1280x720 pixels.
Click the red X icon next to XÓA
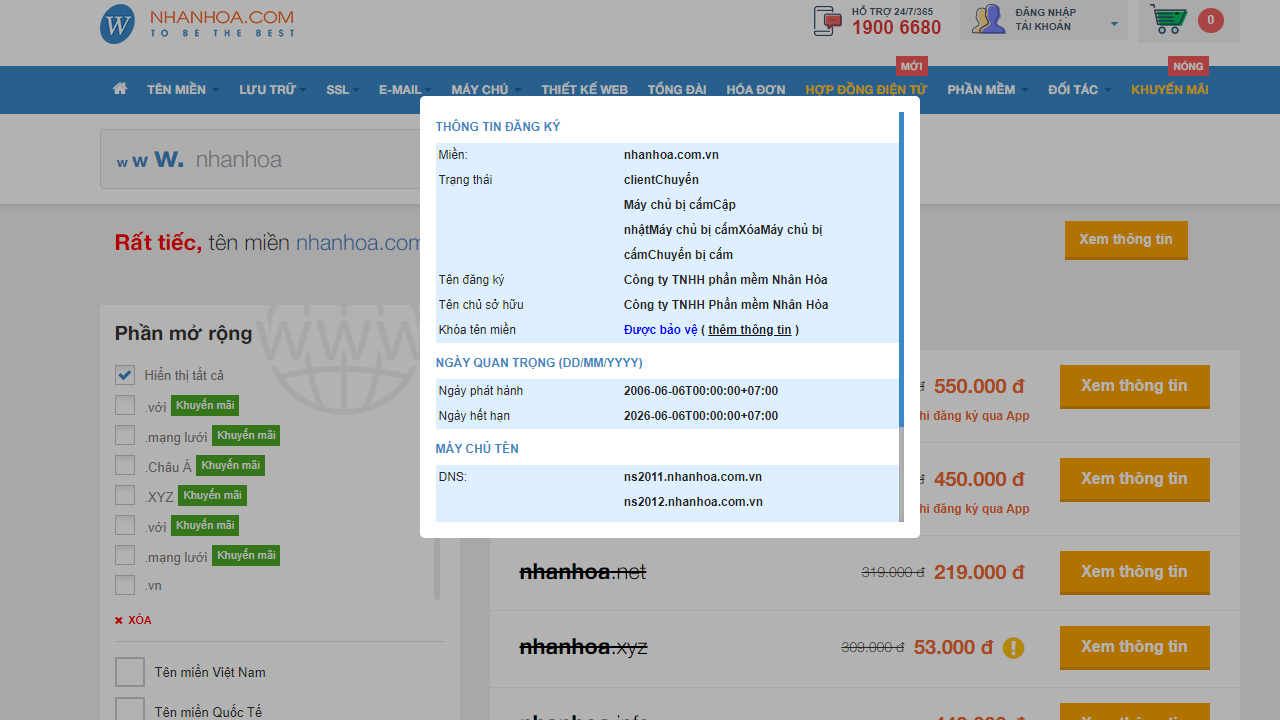[119, 621]
